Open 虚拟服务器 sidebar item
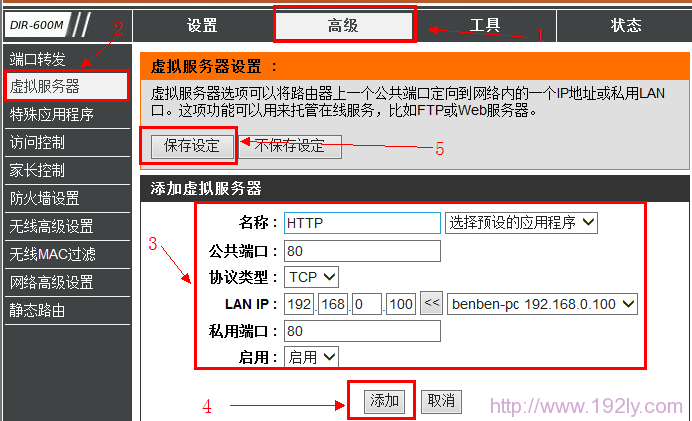Image resolution: width=692 pixels, height=421 pixels. [x=45, y=86]
